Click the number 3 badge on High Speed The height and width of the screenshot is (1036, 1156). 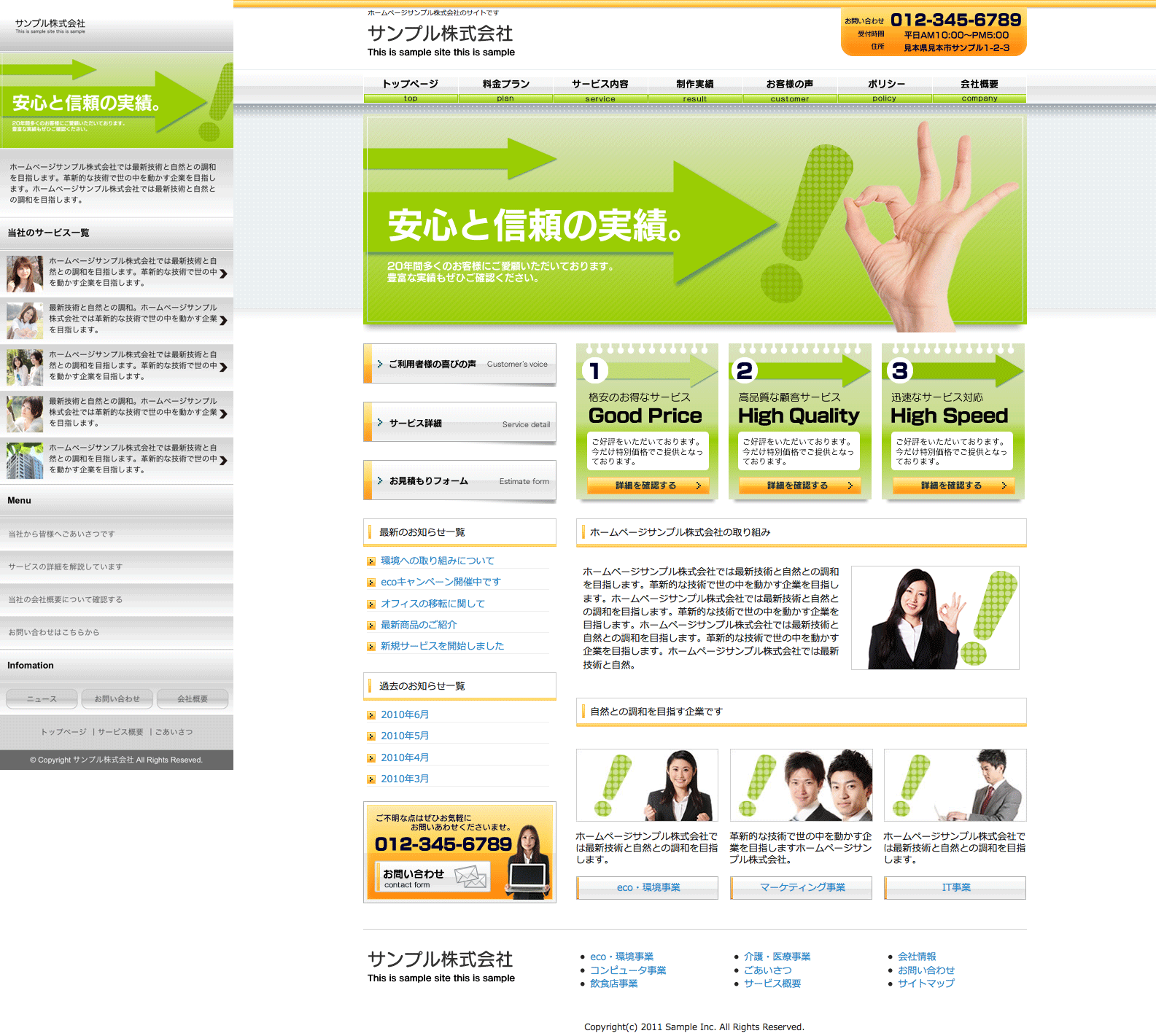pos(901,371)
